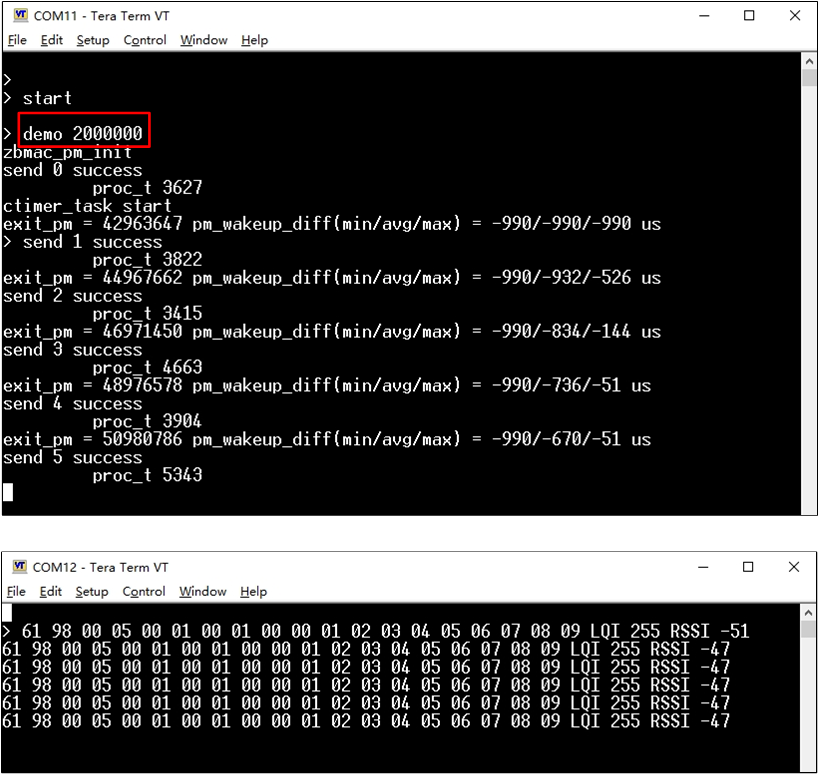Maximize the COM12 Tera Term window

[x=748, y=567]
